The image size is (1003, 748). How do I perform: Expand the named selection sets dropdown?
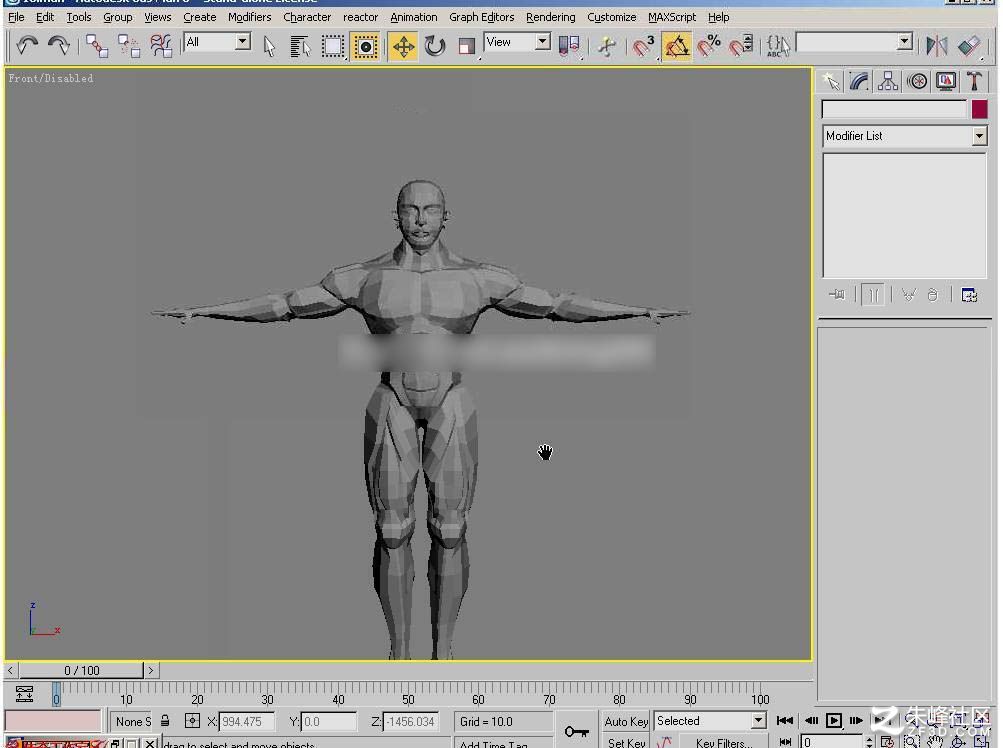[904, 42]
